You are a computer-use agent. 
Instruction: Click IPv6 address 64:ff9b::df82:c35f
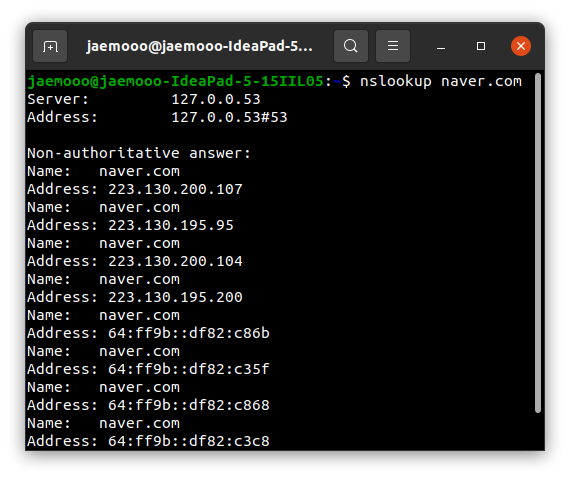(189, 369)
